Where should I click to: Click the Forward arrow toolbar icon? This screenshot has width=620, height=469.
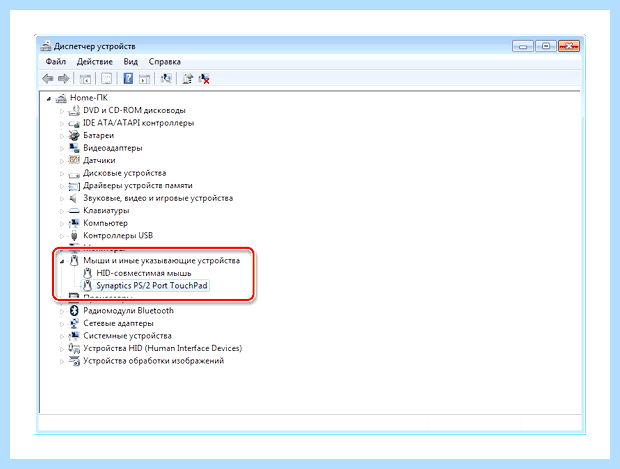[x=63, y=79]
